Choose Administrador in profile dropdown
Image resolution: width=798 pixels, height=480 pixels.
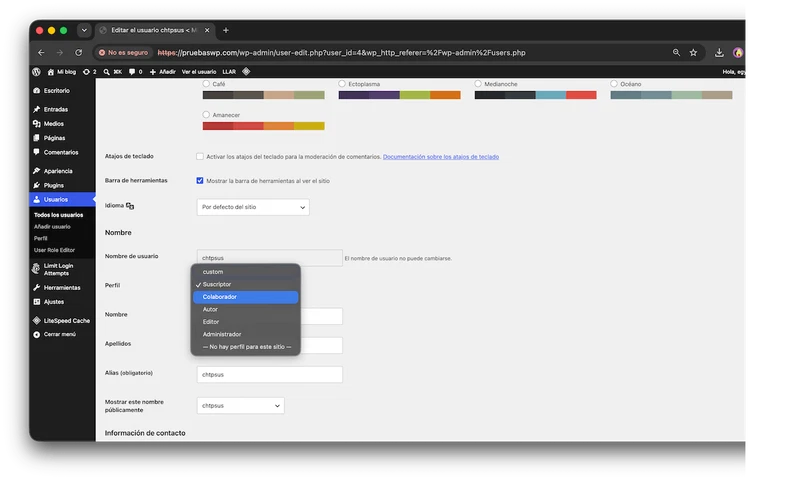(246, 334)
